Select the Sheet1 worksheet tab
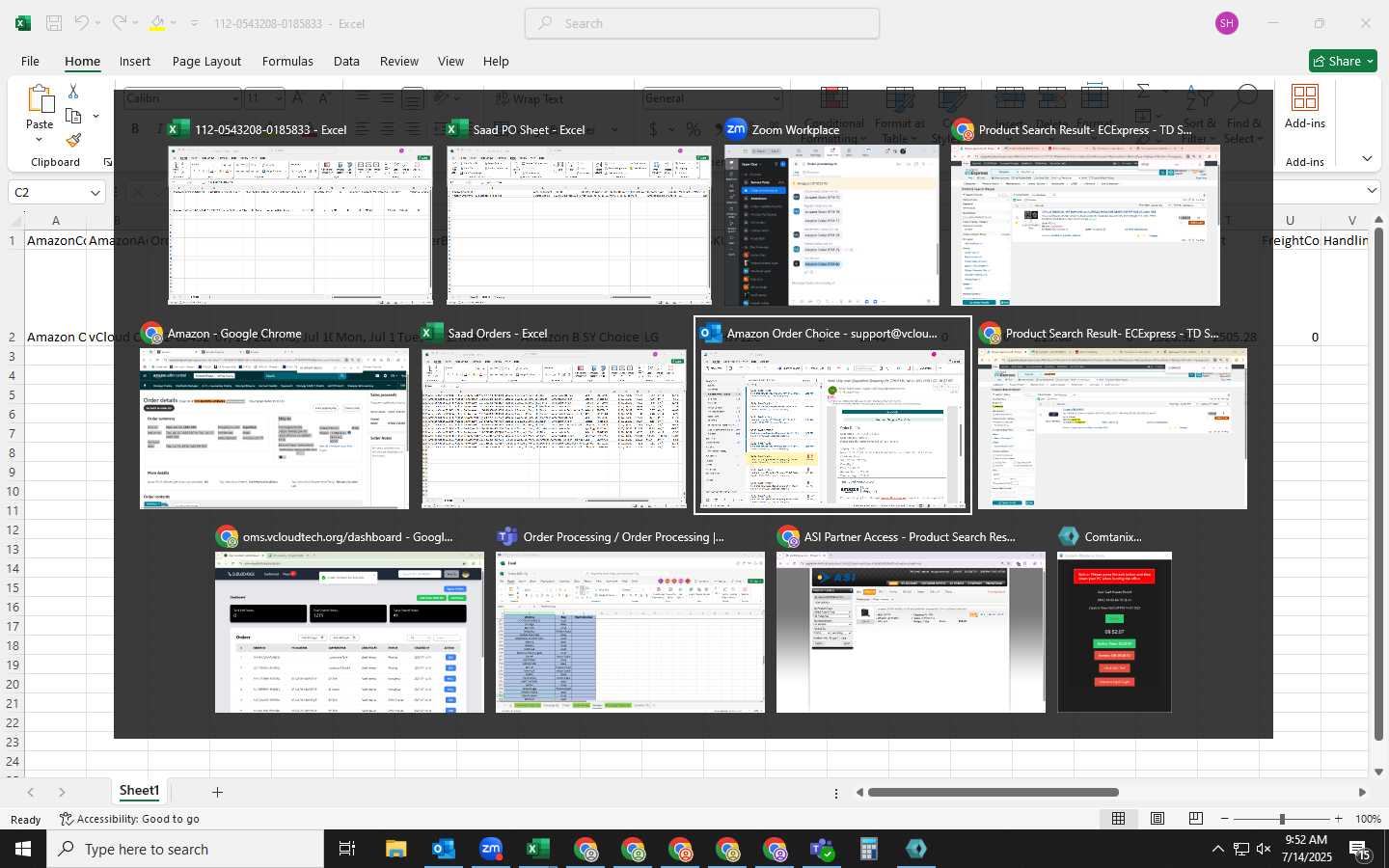1389x868 pixels. click(139, 791)
